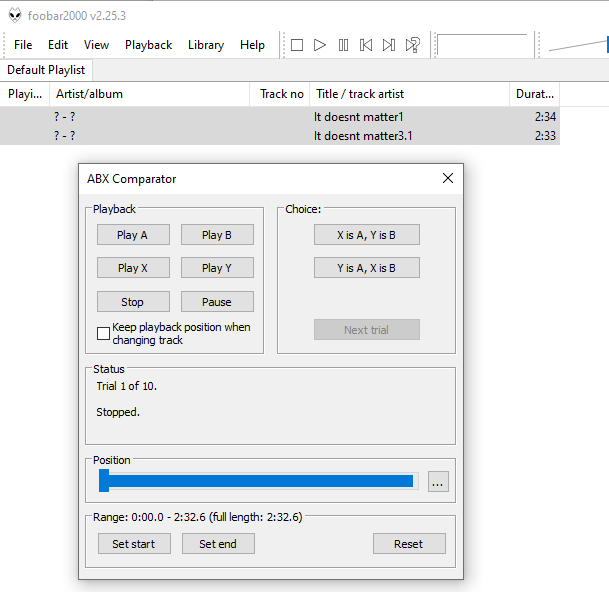Select the track "It doesnt matter3.1"
The height and width of the screenshot is (592, 609).
pos(280,136)
